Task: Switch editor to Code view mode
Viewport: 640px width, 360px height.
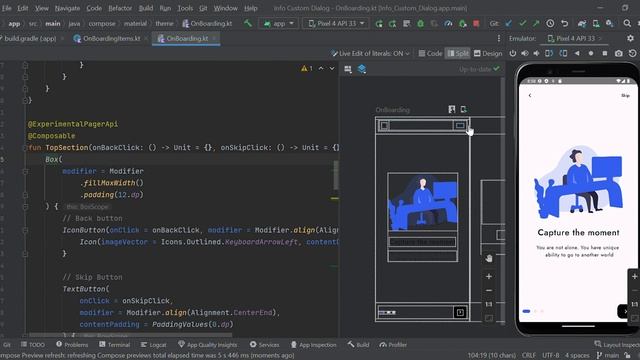Action: coord(430,53)
